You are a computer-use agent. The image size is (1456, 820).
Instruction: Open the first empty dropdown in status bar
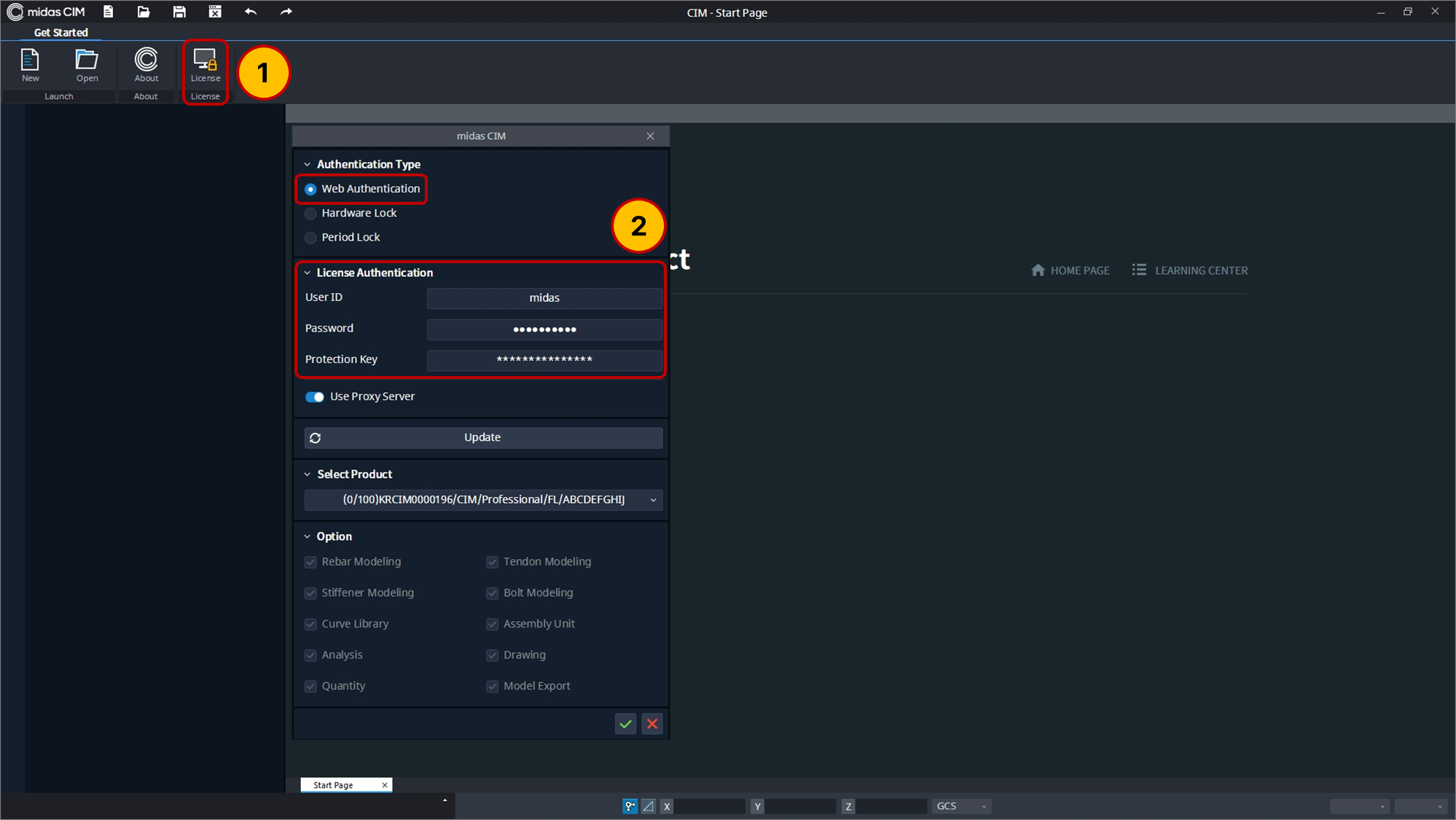[1359, 806]
